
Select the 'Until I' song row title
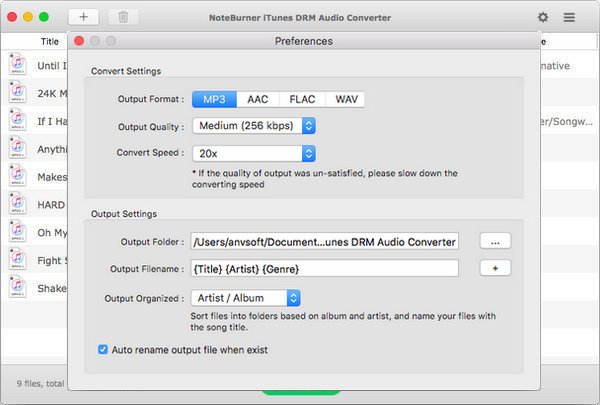pyautogui.click(x=52, y=65)
